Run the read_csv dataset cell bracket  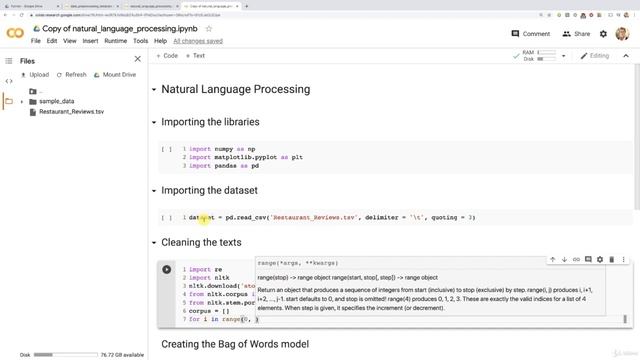(167, 218)
